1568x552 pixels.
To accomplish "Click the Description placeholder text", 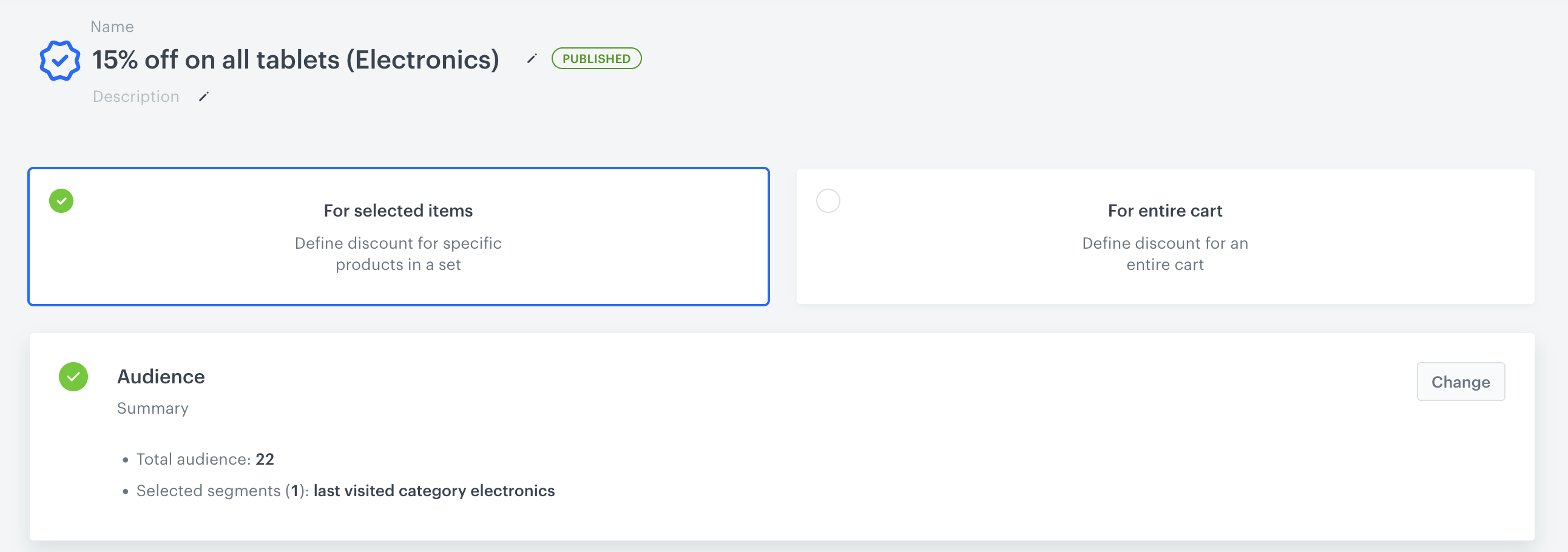I will 136,97.
